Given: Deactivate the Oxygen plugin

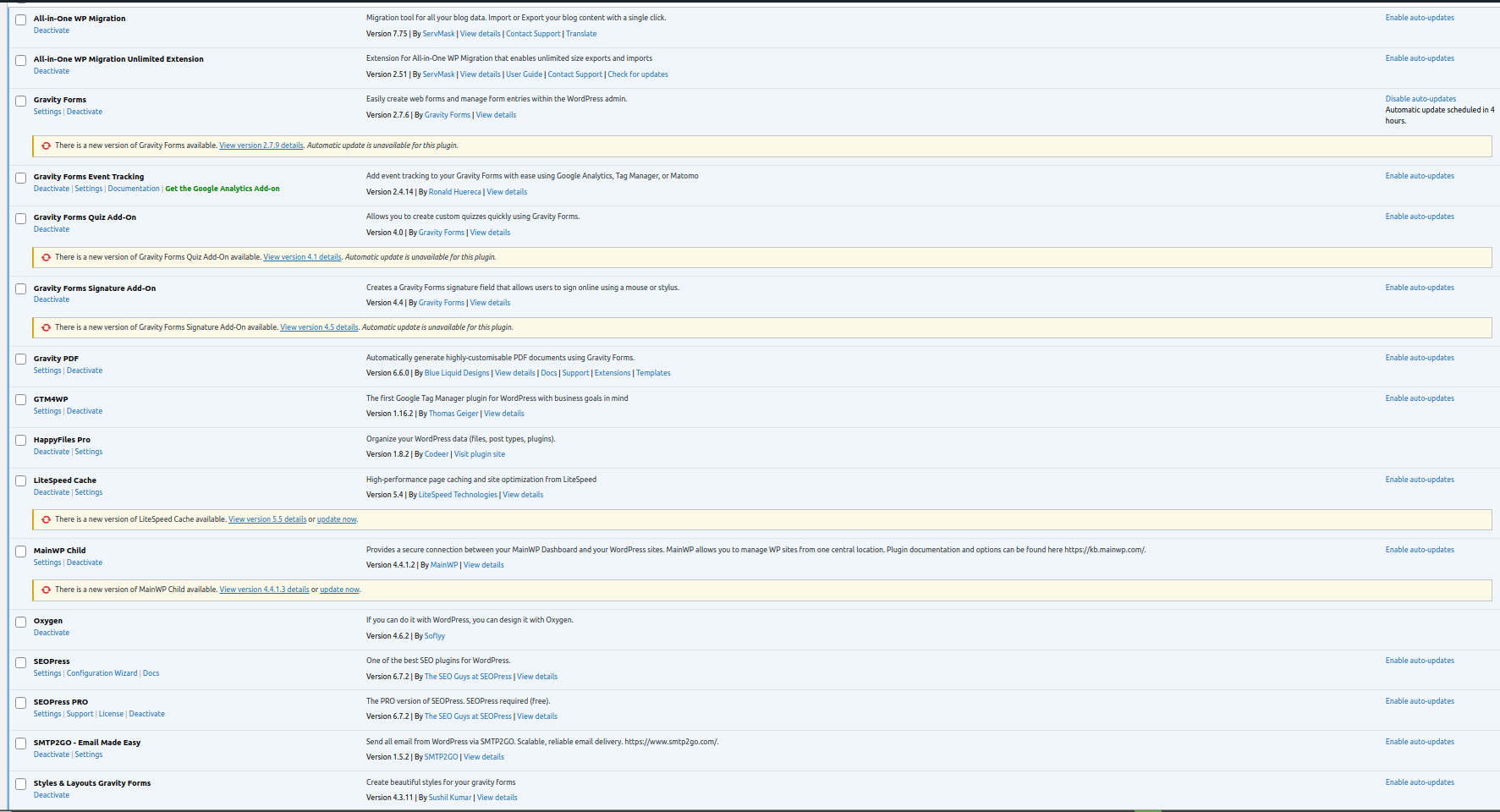Looking at the screenshot, I should click(x=52, y=633).
